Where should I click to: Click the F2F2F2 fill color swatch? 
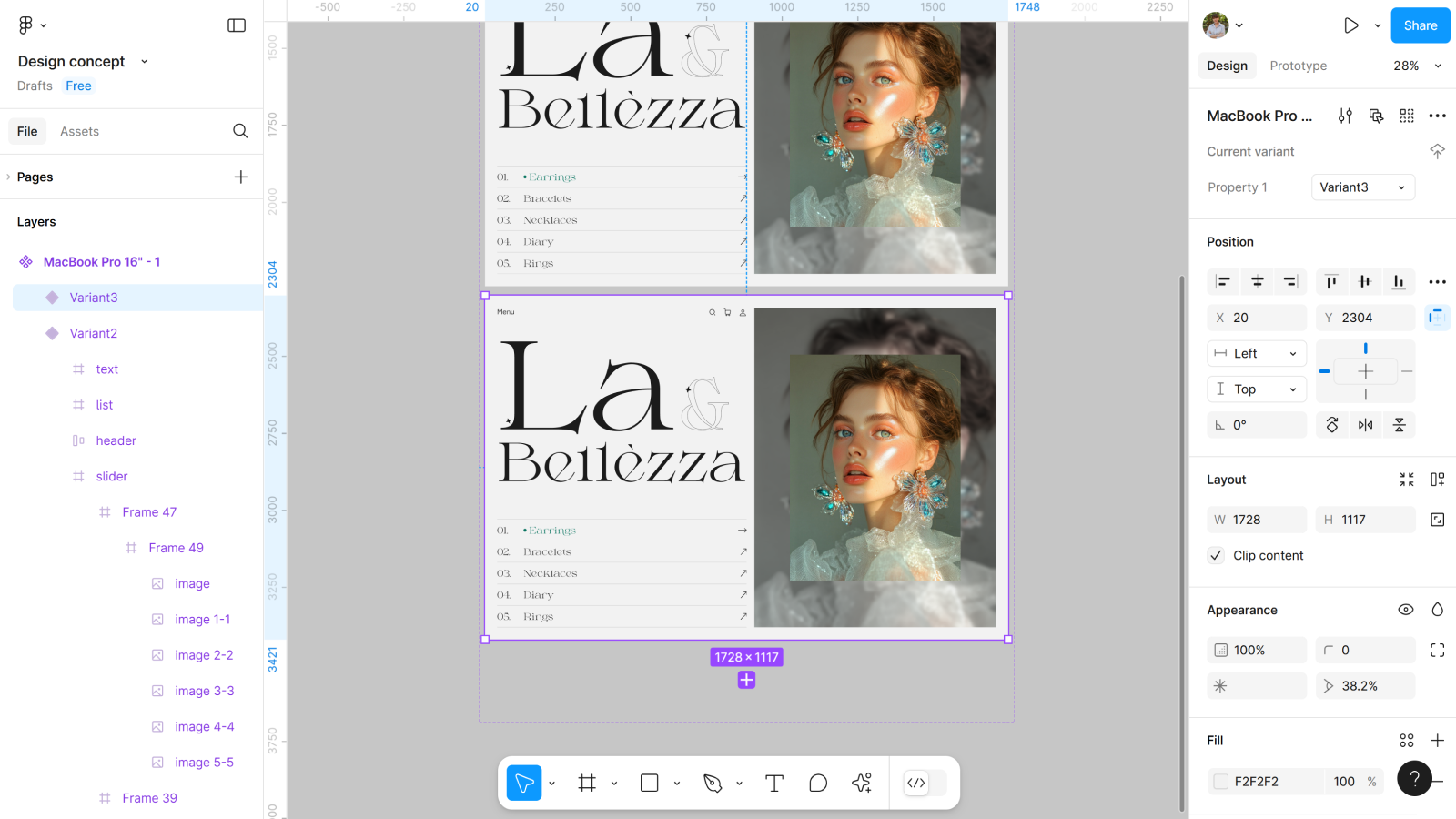[1221, 782]
